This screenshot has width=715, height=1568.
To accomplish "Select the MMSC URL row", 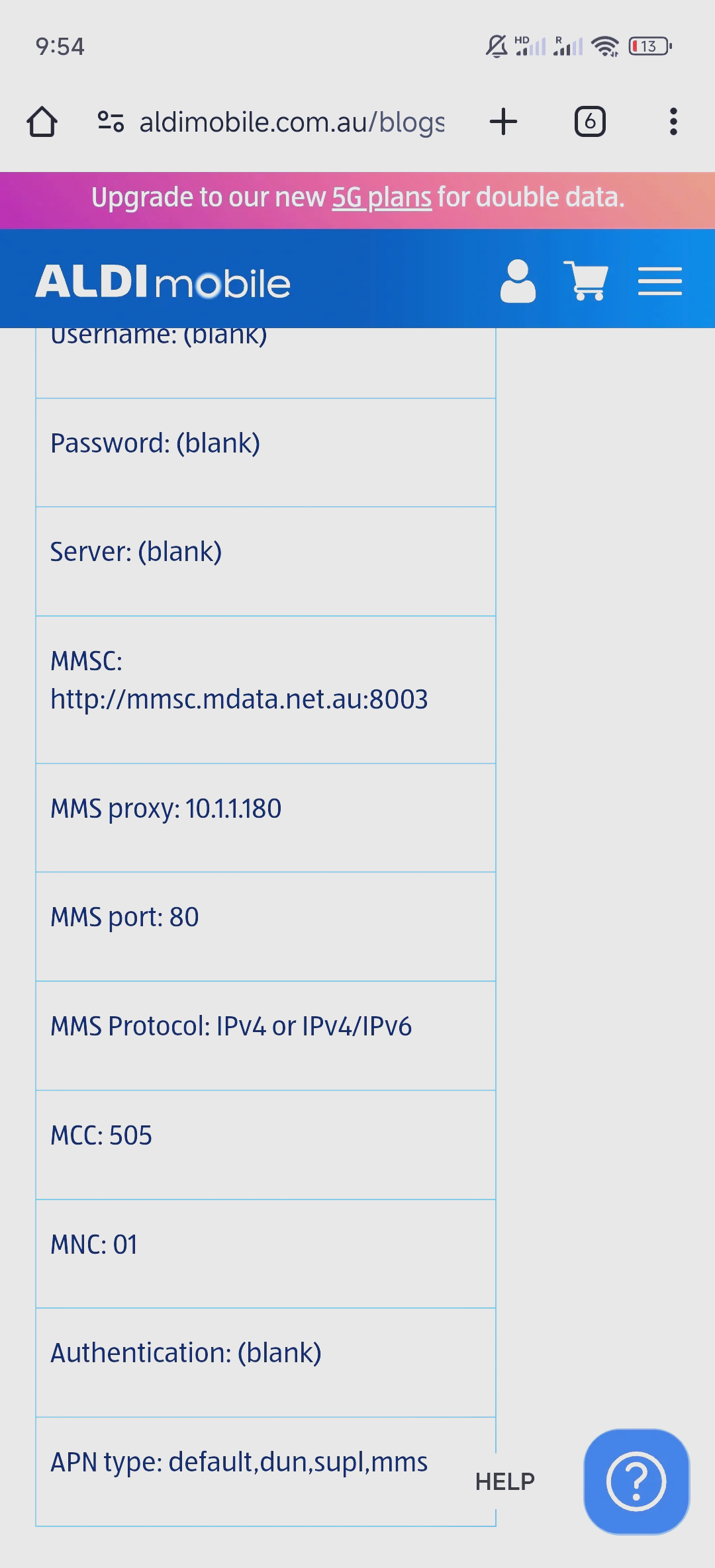I will (265, 689).
